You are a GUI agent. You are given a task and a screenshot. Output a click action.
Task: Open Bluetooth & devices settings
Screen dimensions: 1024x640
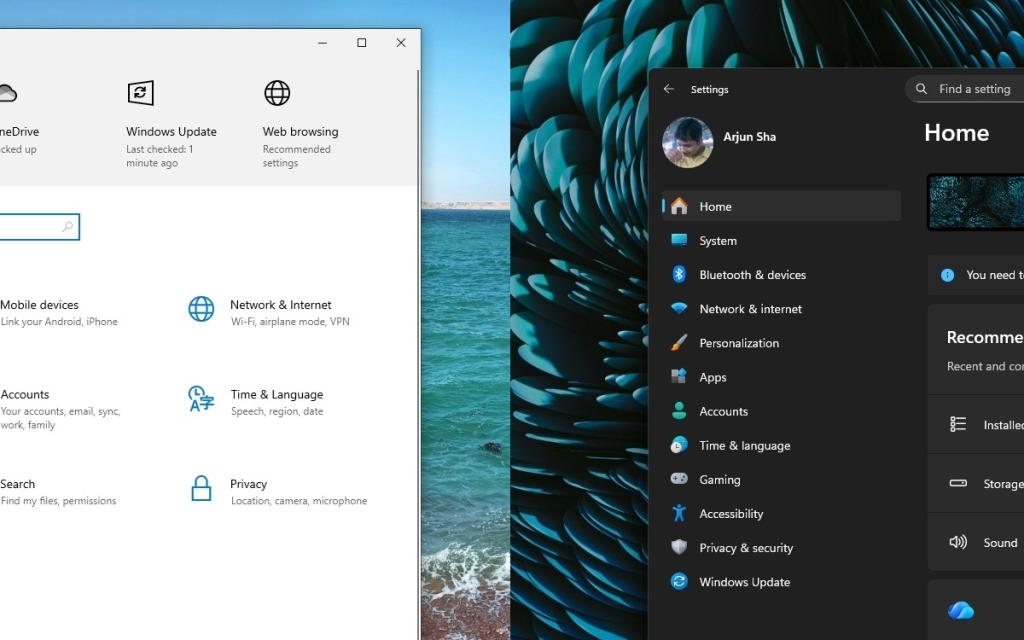click(x=679, y=274)
